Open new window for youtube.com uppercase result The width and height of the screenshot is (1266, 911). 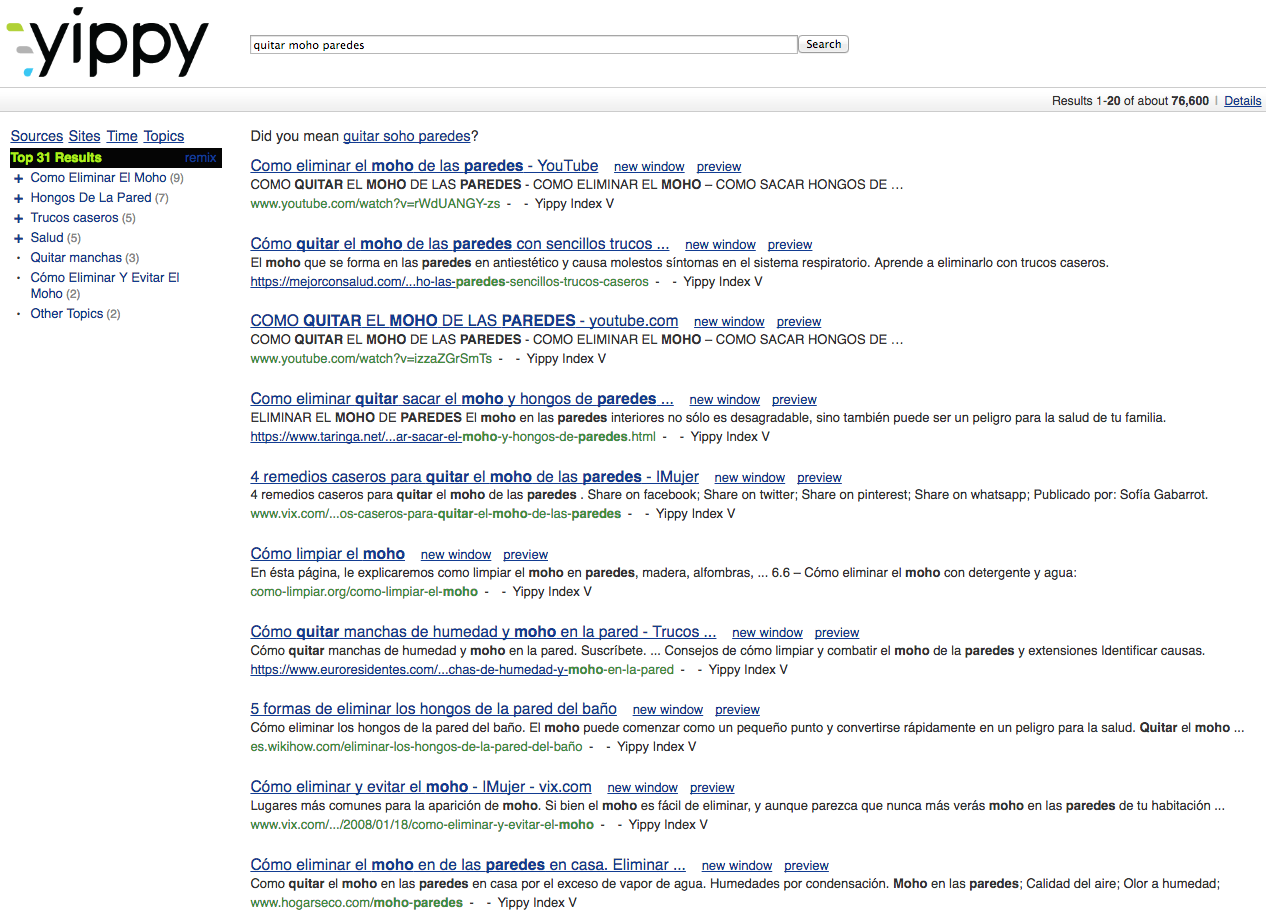(729, 322)
